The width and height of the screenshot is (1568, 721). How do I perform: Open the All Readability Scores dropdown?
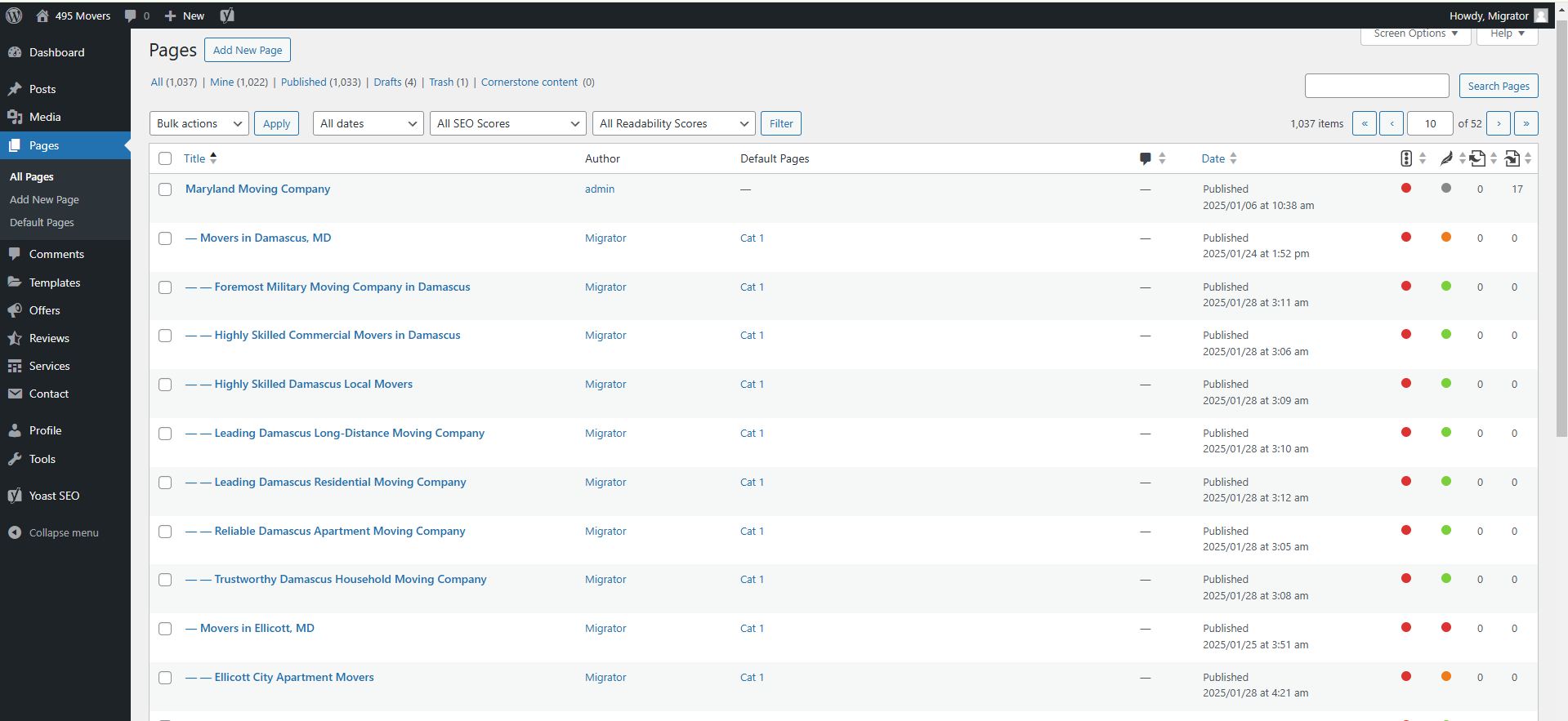pyautogui.click(x=673, y=123)
